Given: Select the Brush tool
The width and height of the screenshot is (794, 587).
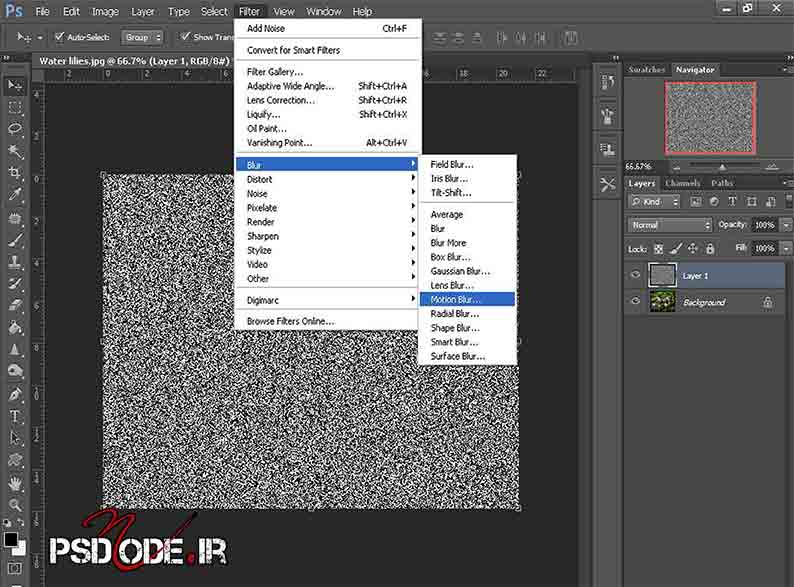Looking at the screenshot, I should click(x=15, y=240).
